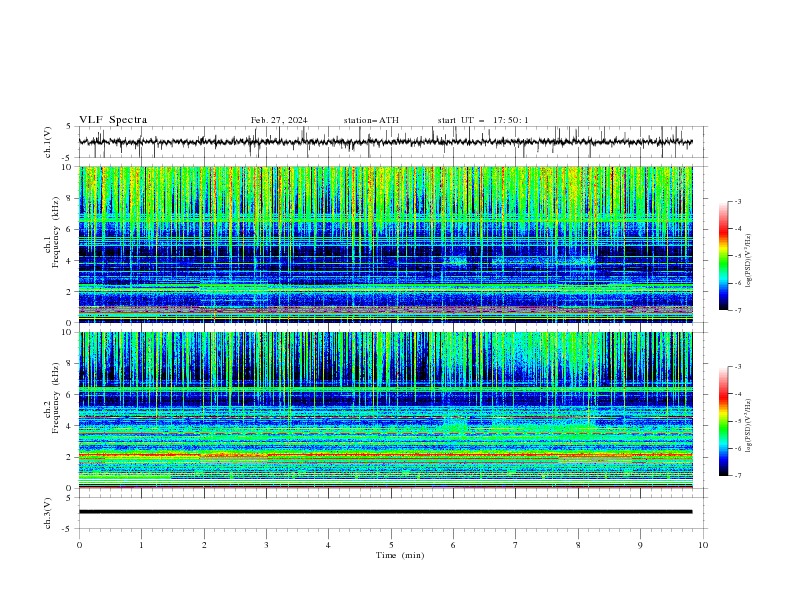Click time axis tick label "5"

[391, 545]
